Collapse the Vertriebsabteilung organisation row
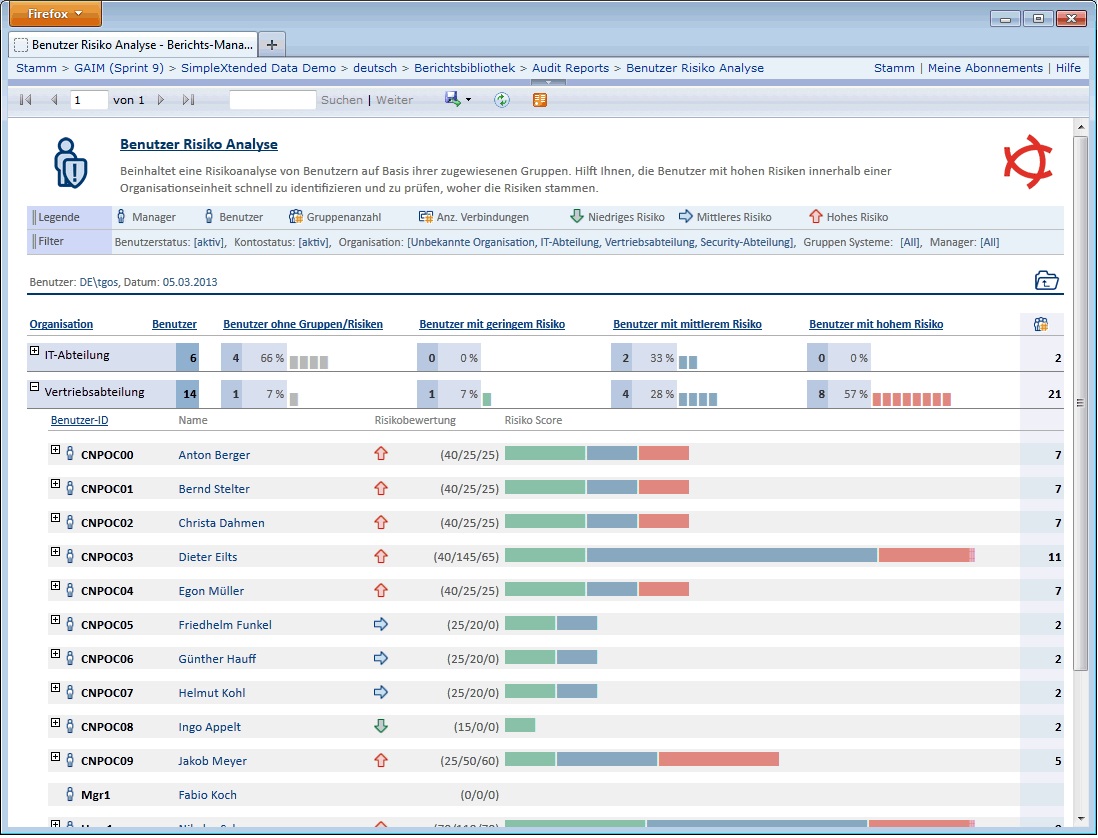Viewport: 1098px width, 838px height. point(34,386)
